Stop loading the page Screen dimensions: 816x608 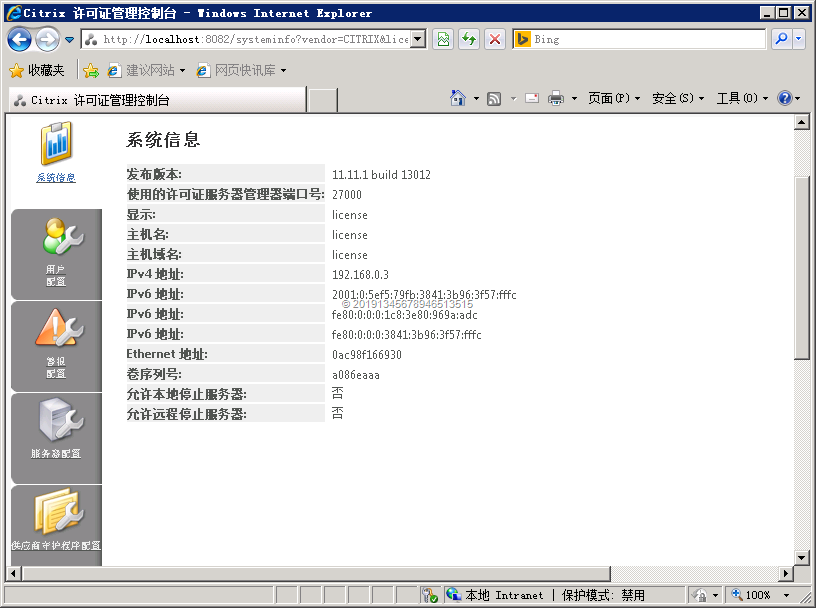494,39
